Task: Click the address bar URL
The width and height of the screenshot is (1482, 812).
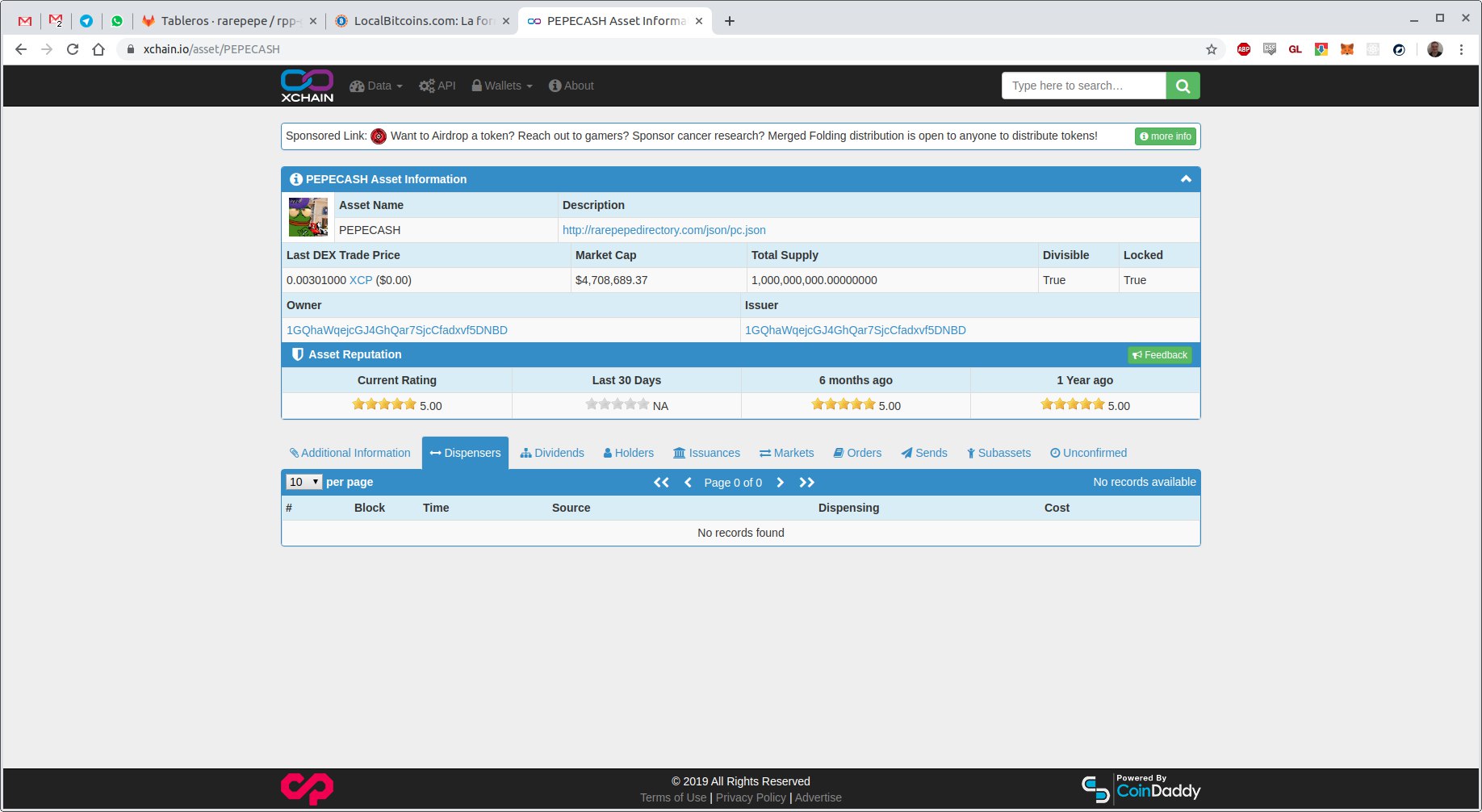Action: coord(211,49)
